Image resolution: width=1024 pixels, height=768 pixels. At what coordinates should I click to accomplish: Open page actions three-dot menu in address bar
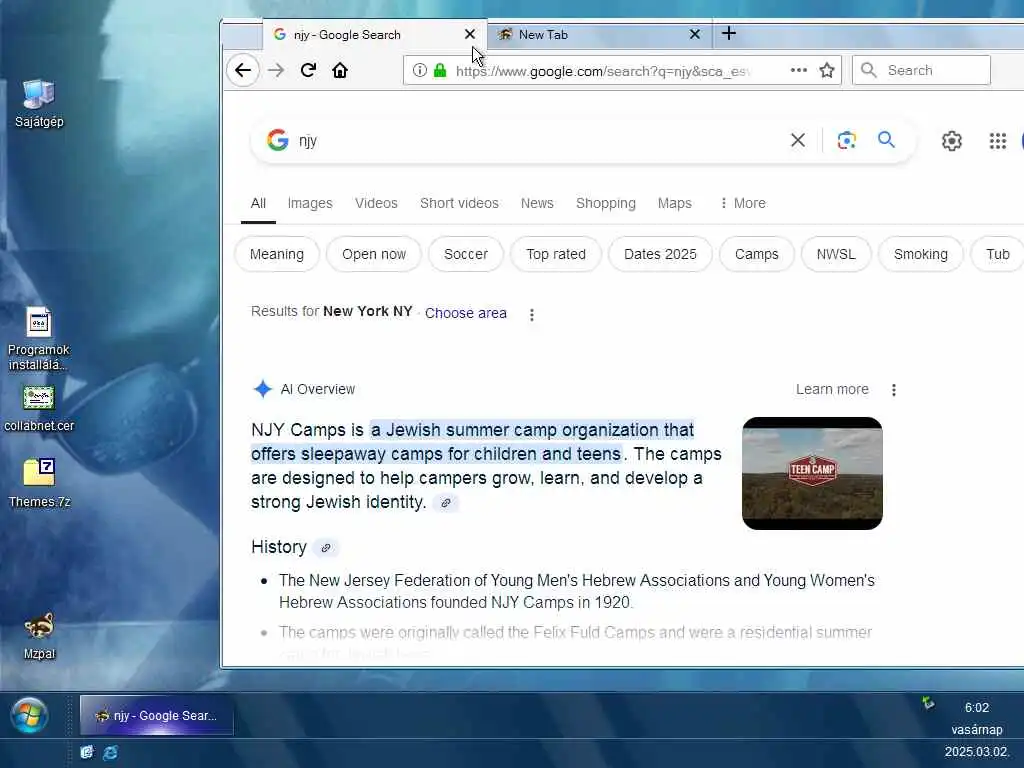click(799, 70)
